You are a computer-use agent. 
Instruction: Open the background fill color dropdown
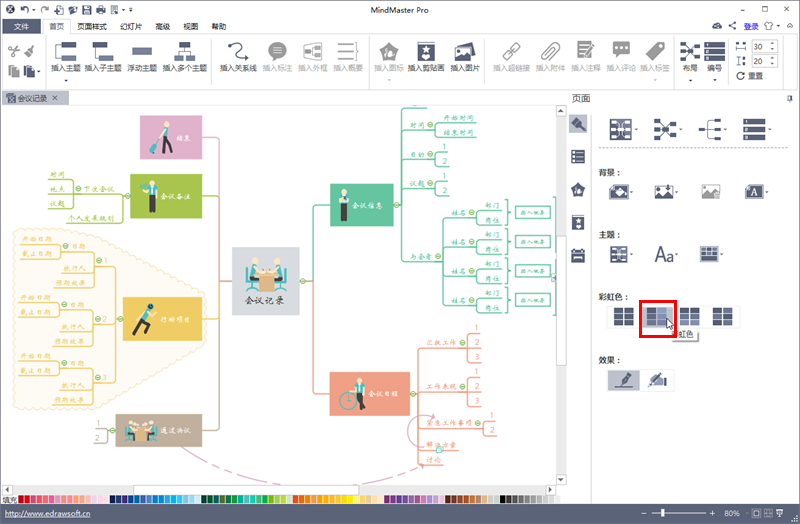coord(632,192)
